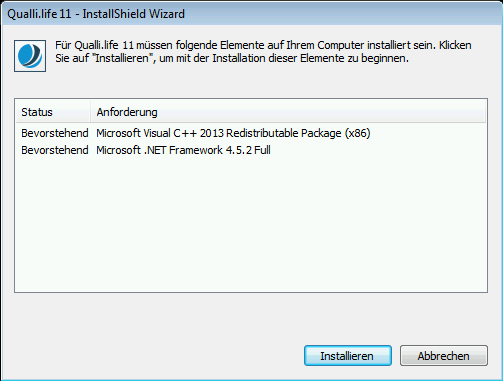Viewport: 503px width, 381px height.
Task: Click the quoted word Installieren in the instructions
Action: (122, 58)
